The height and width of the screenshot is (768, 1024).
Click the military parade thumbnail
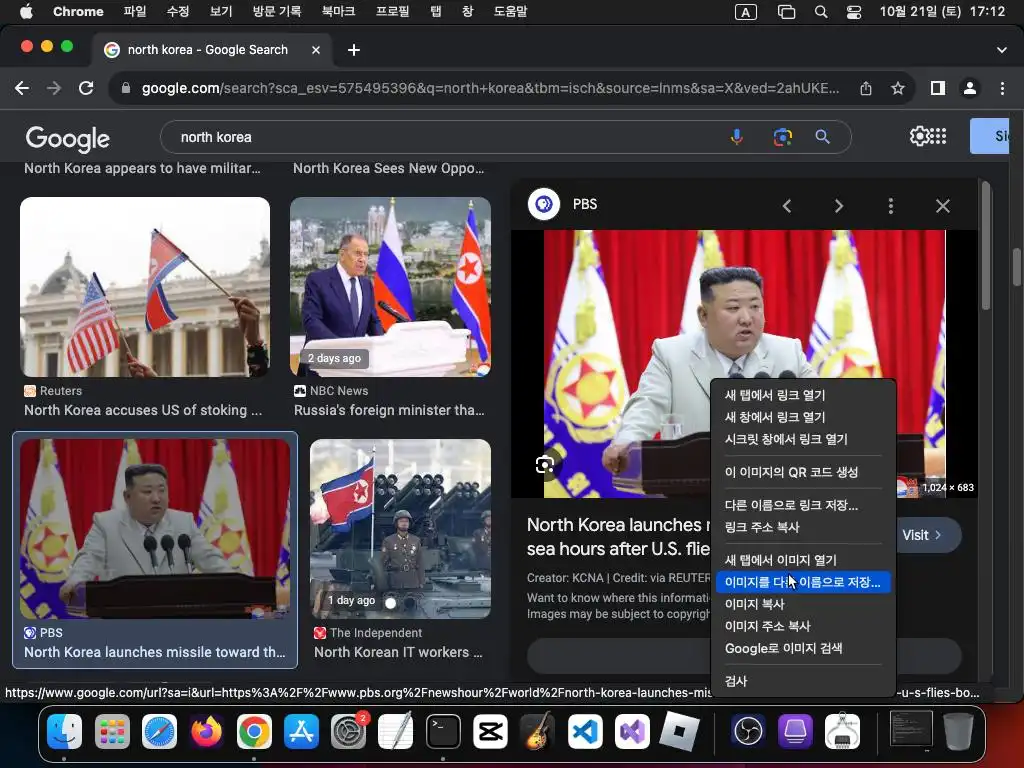[x=400, y=529]
